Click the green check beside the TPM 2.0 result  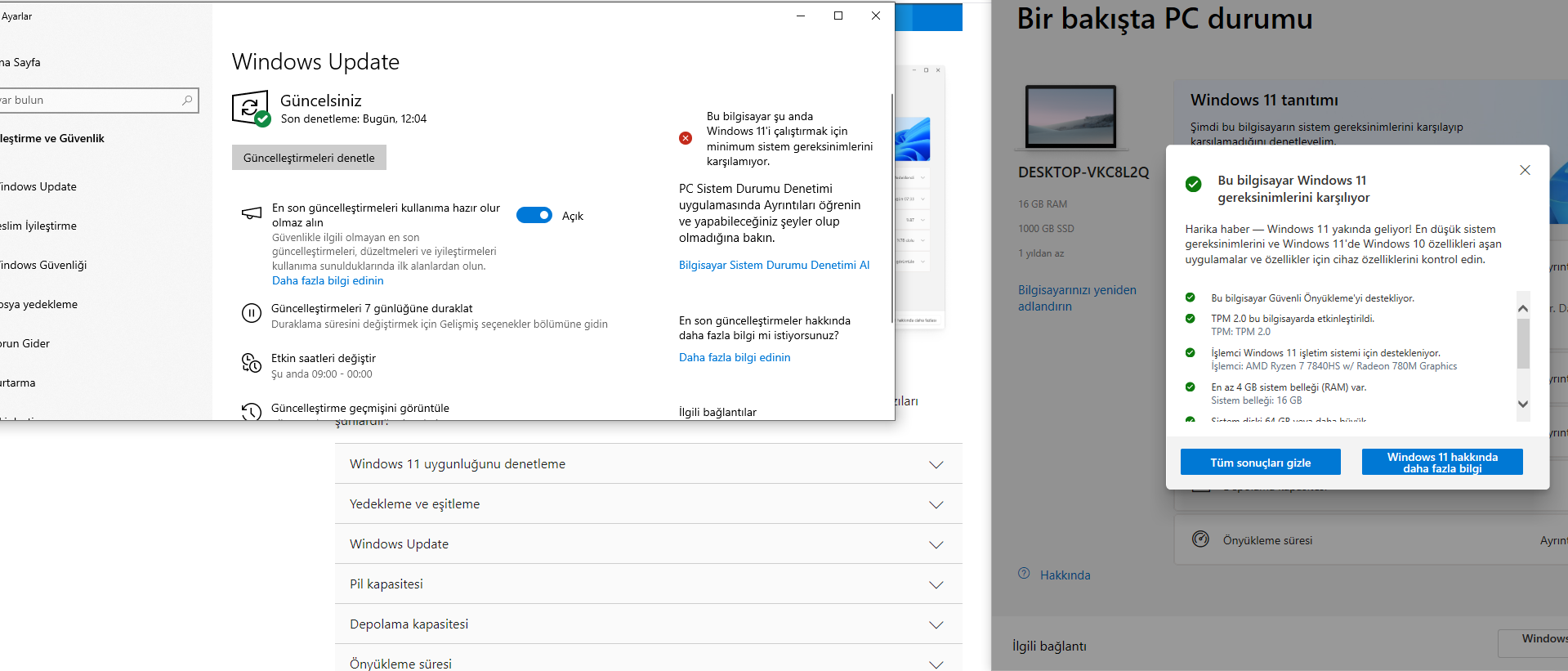click(1191, 318)
